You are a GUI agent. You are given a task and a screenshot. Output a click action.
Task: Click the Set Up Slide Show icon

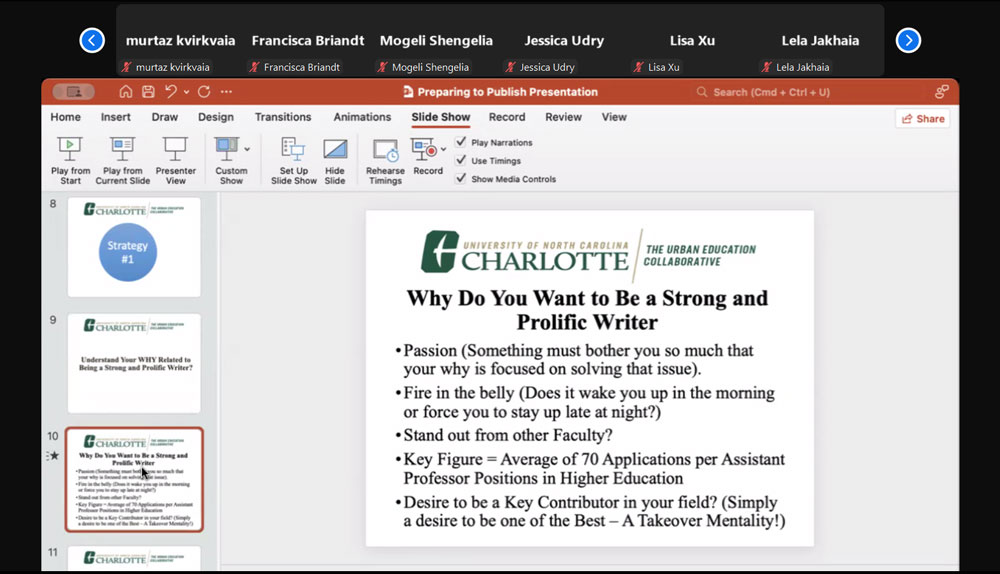click(293, 150)
